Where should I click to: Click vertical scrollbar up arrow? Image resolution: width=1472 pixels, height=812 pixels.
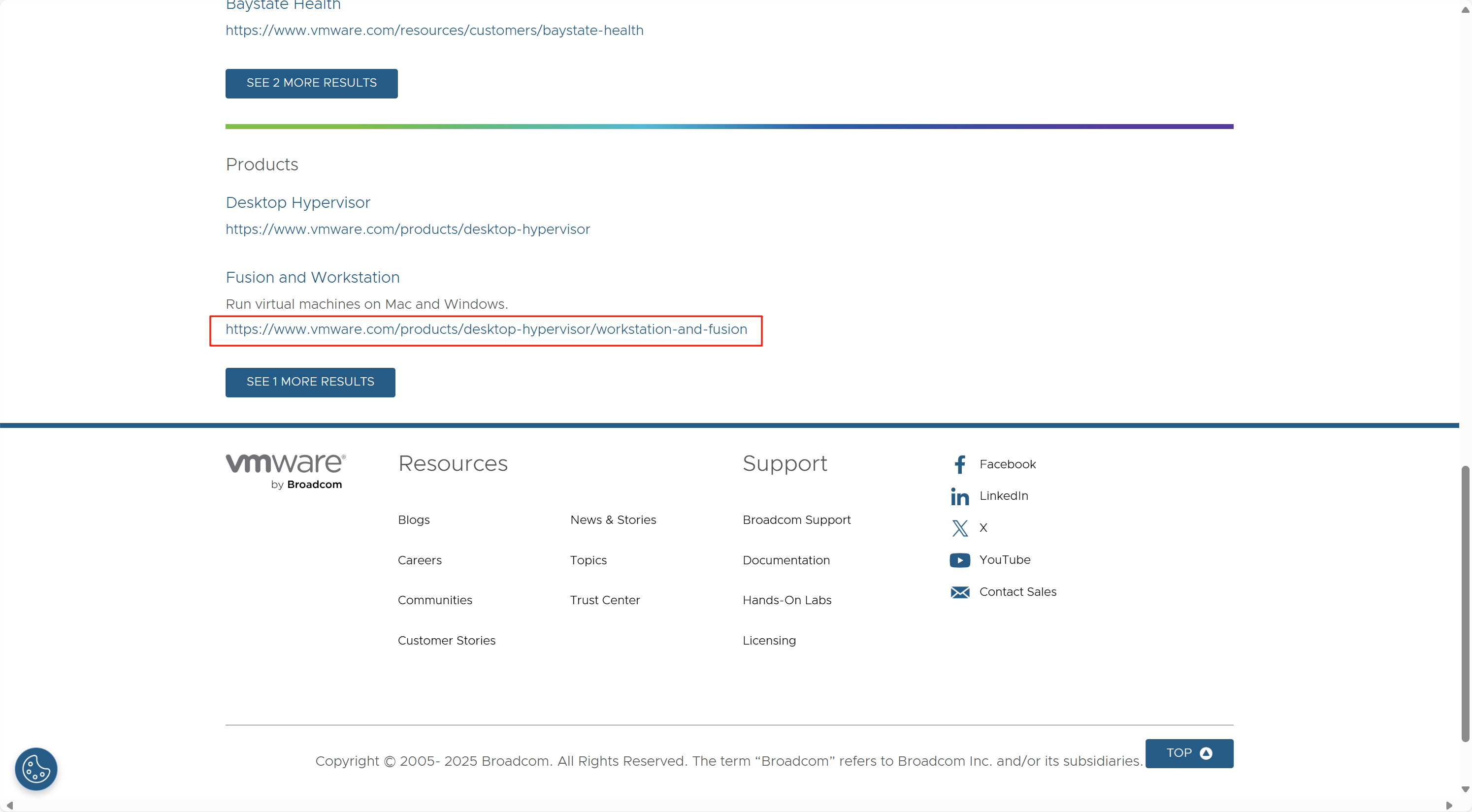pyautogui.click(x=1465, y=10)
